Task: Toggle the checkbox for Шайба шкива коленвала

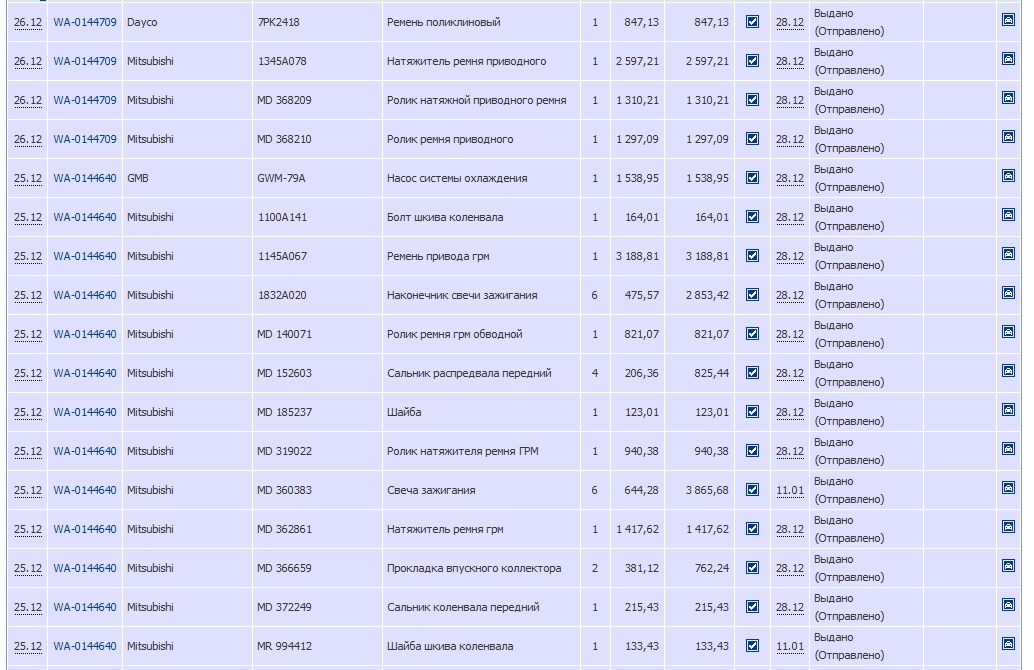Action: [x=752, y=645]
